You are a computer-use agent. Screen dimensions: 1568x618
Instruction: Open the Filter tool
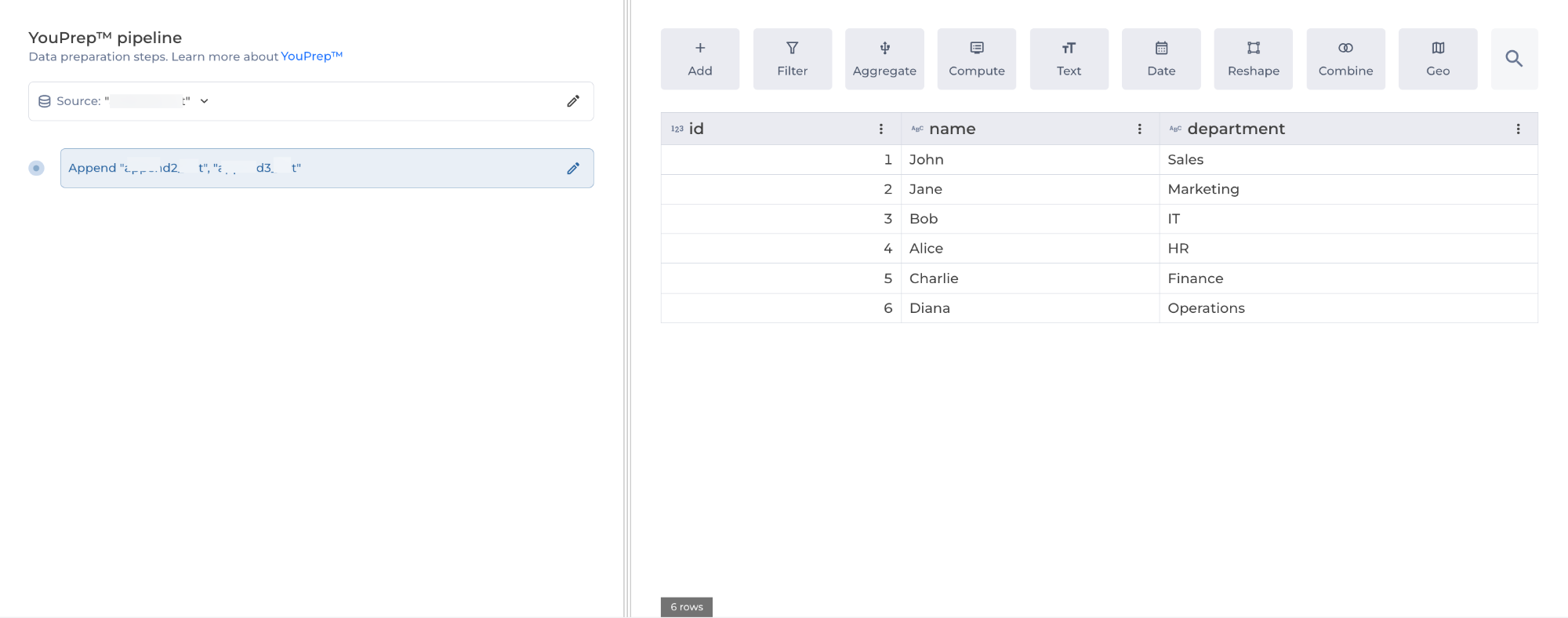coord(792,59)
